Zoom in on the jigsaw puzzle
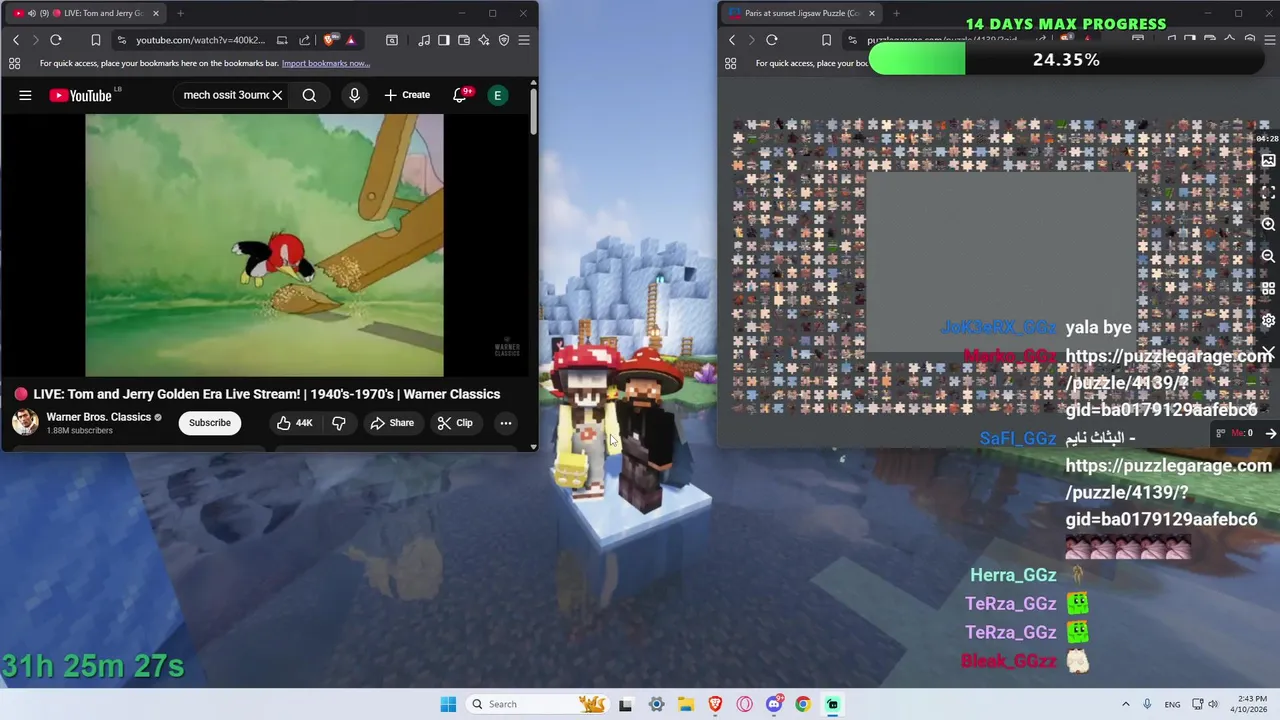 tap(1268, 224)
